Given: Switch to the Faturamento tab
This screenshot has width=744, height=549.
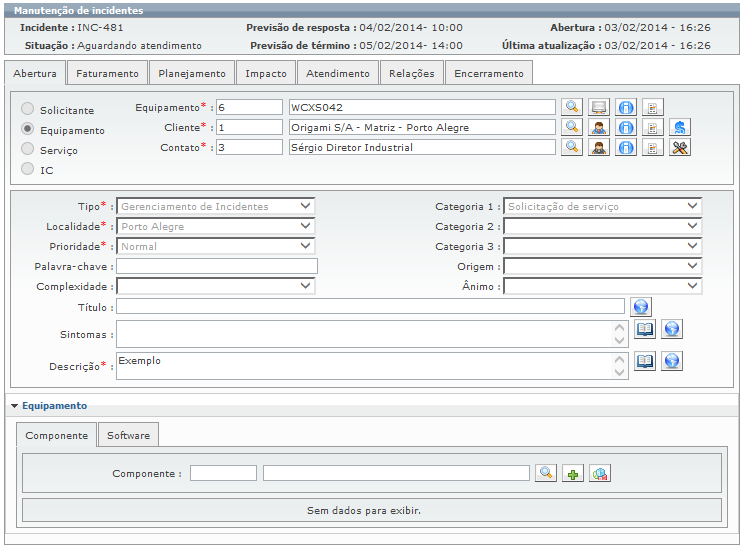Looking at the screenshot, I should tap(107, 73).
